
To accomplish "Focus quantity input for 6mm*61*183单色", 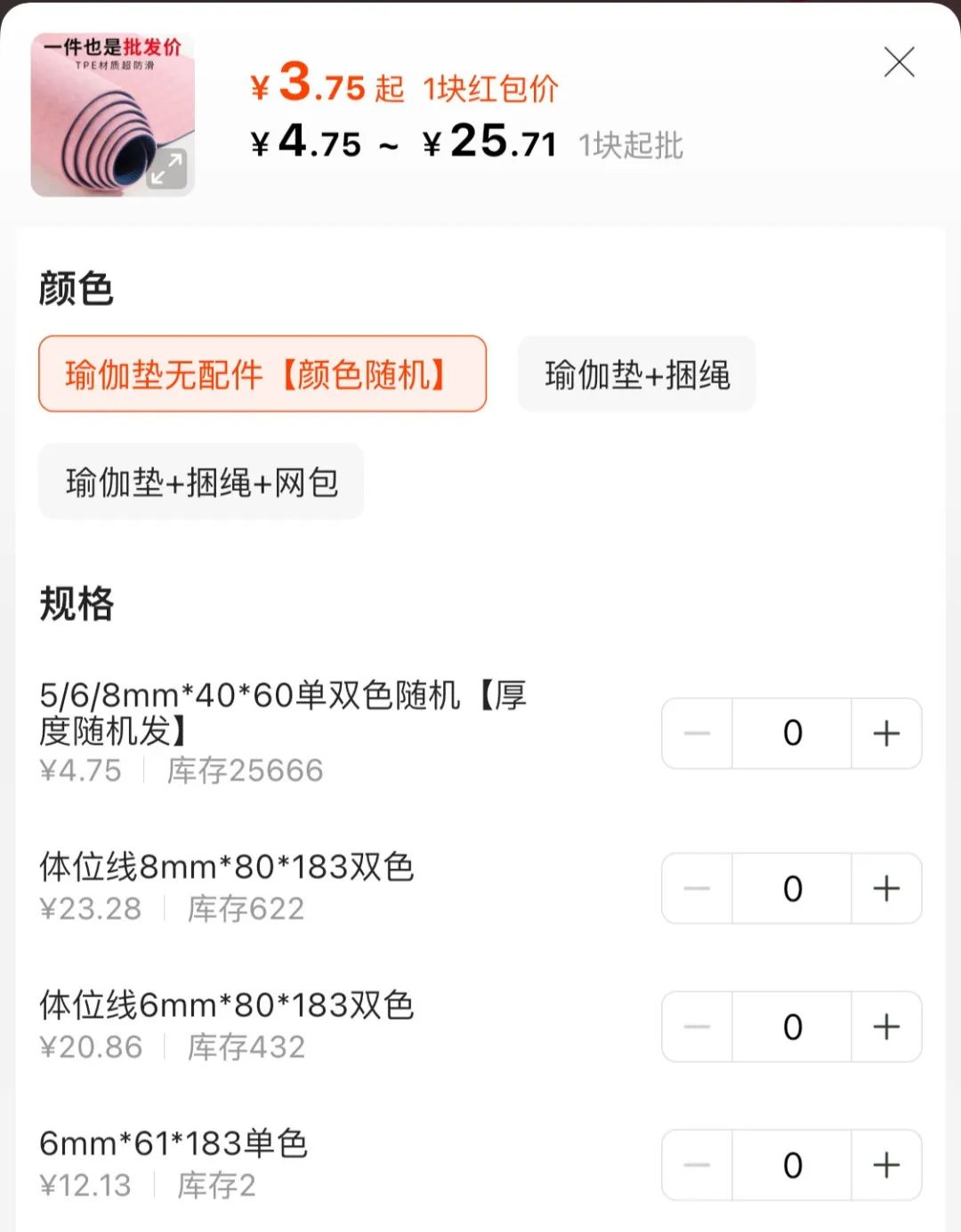I will click(x=792, y=1165).
